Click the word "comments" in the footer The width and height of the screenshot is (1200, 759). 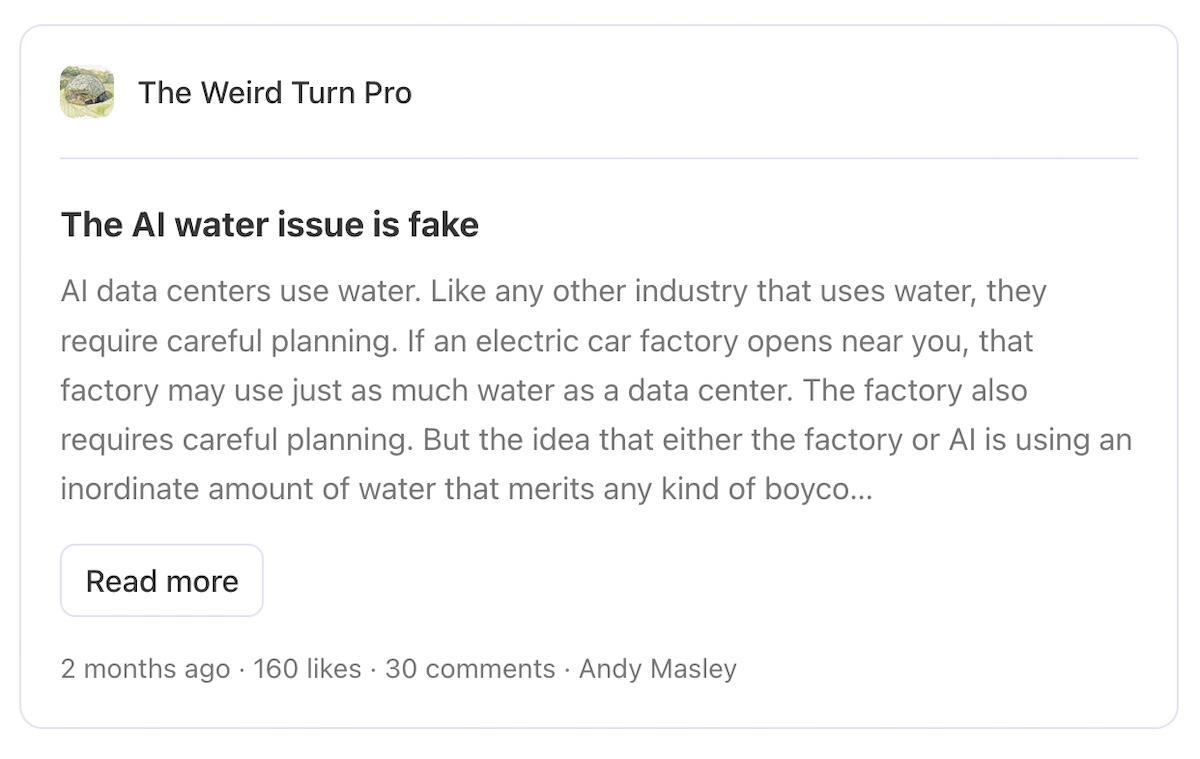pos(492,669)
